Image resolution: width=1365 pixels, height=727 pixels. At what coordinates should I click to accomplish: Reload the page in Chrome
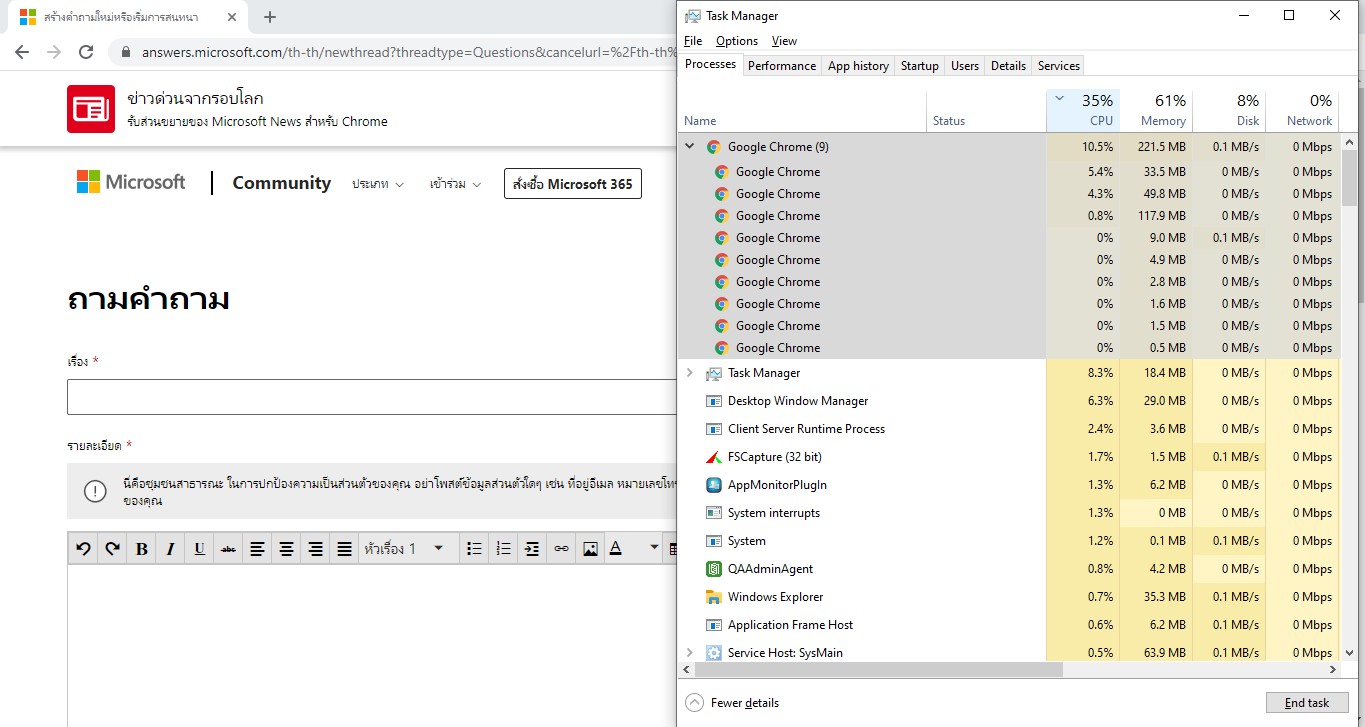86,52
